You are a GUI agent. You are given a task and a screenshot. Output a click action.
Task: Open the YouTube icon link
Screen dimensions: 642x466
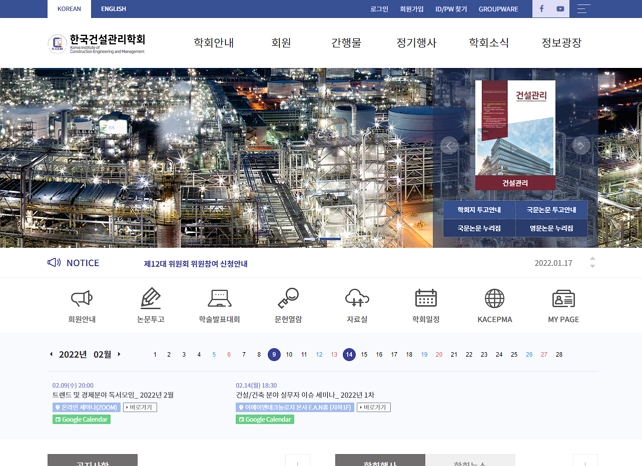click(x=560, y=9)
